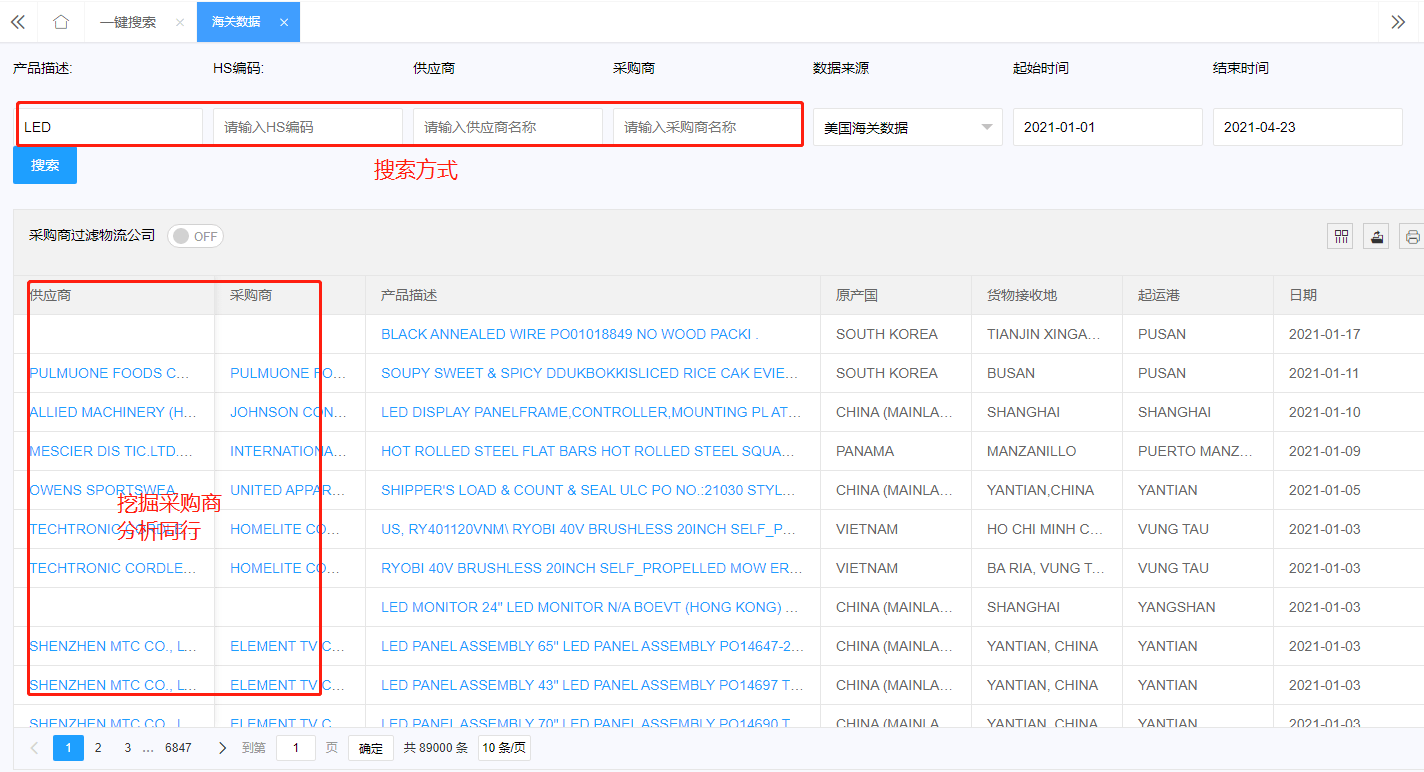Click the 共 89000 条 total count text

click(x=435, y=748)
